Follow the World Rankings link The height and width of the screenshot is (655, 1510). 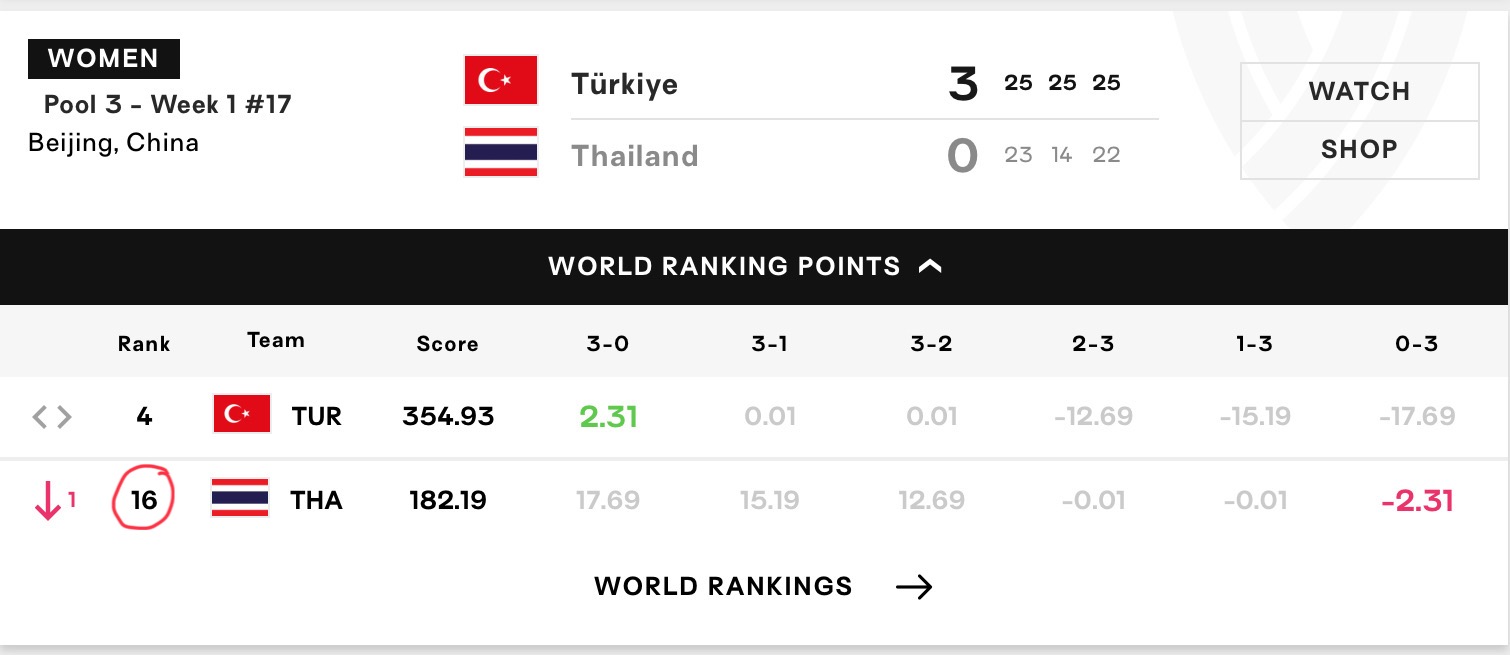[723, 586]
